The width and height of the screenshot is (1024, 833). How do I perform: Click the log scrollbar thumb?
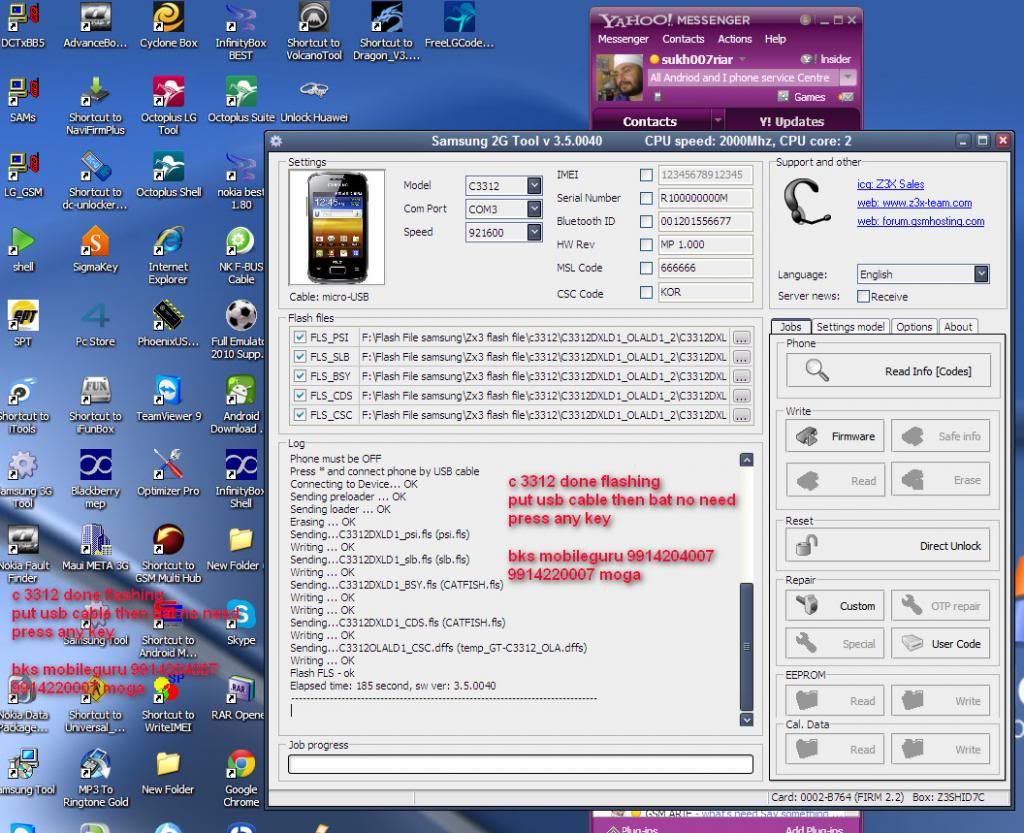[746, 646]
